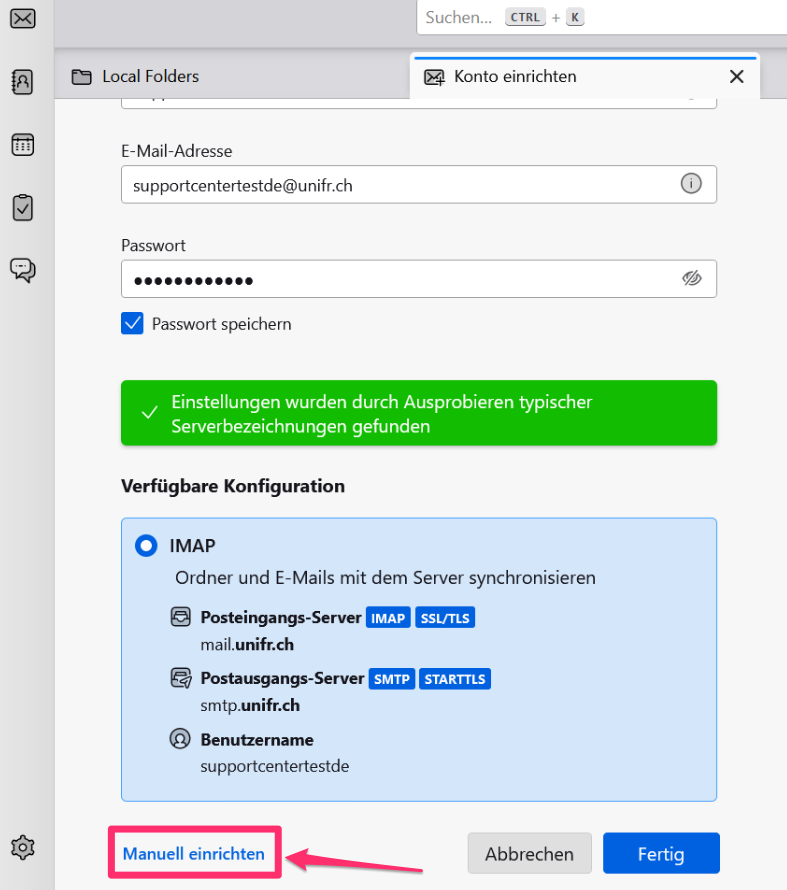Select the IMAP radio button
Image resolution: width=787 pixels, height=890 pixels.
[147, 546]
